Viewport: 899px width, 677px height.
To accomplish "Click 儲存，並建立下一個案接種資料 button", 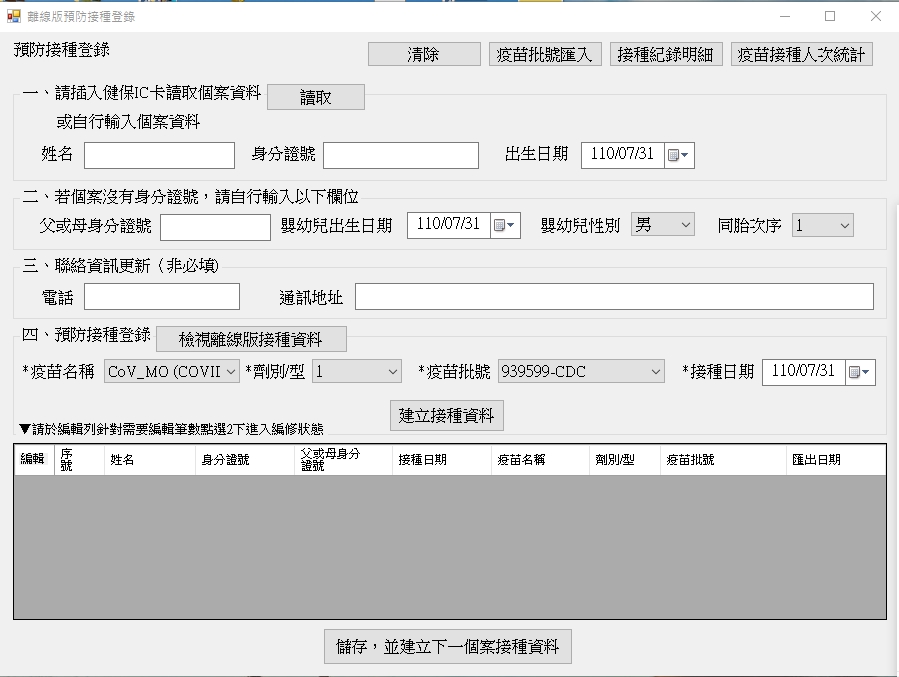I will click(x=448, y=647).
